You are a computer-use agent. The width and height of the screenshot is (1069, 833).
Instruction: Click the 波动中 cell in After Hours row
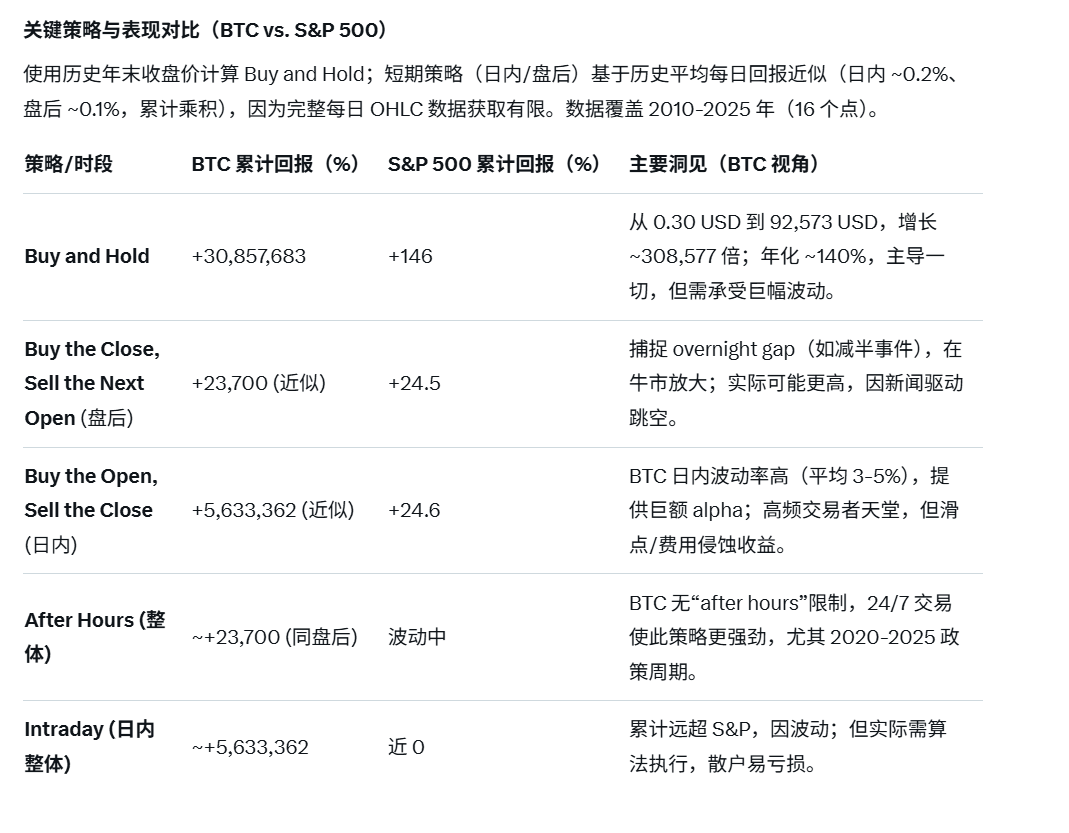coord(417,637)
